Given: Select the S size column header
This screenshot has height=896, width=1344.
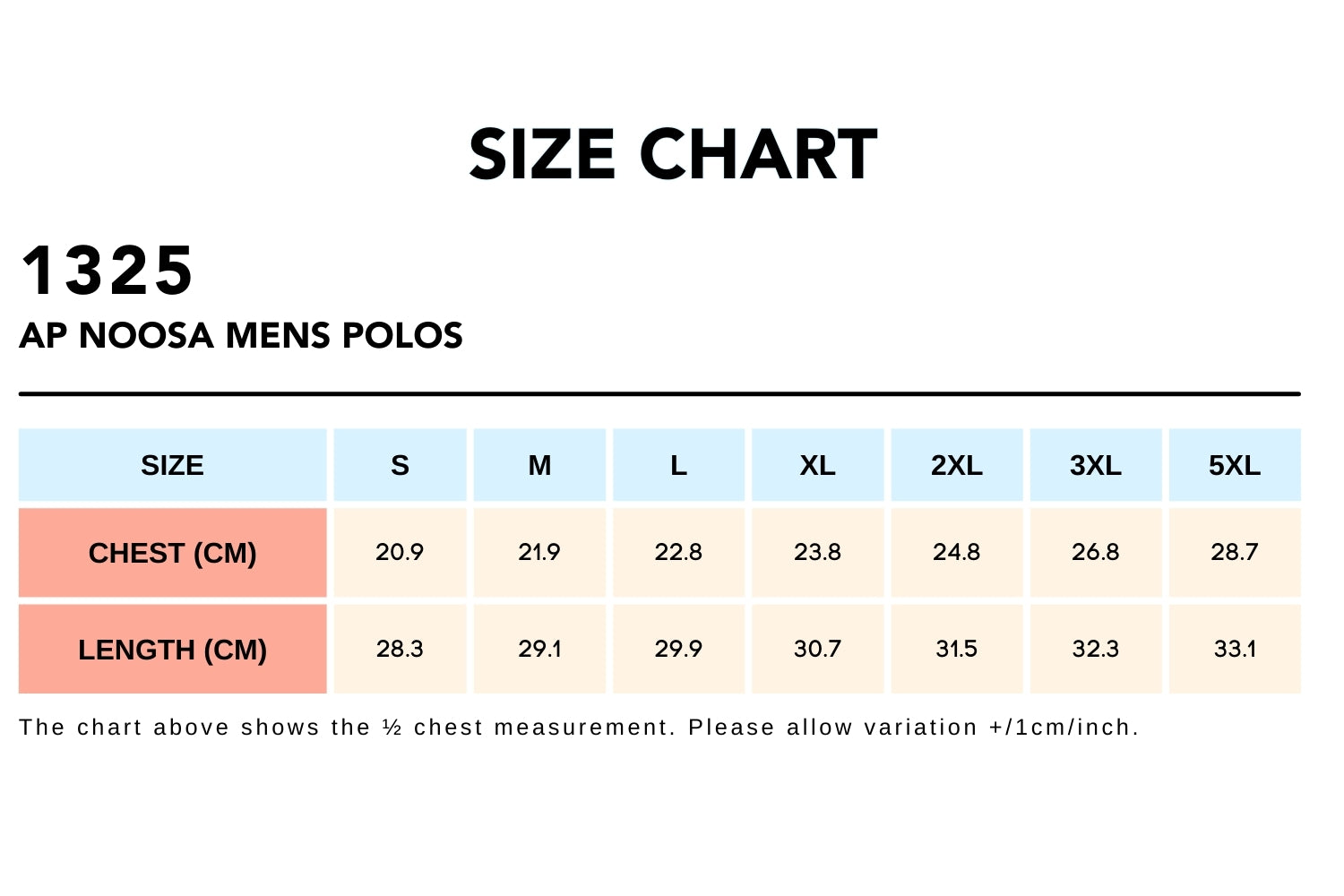Looking at the screenshot, I should pos(400,465).
